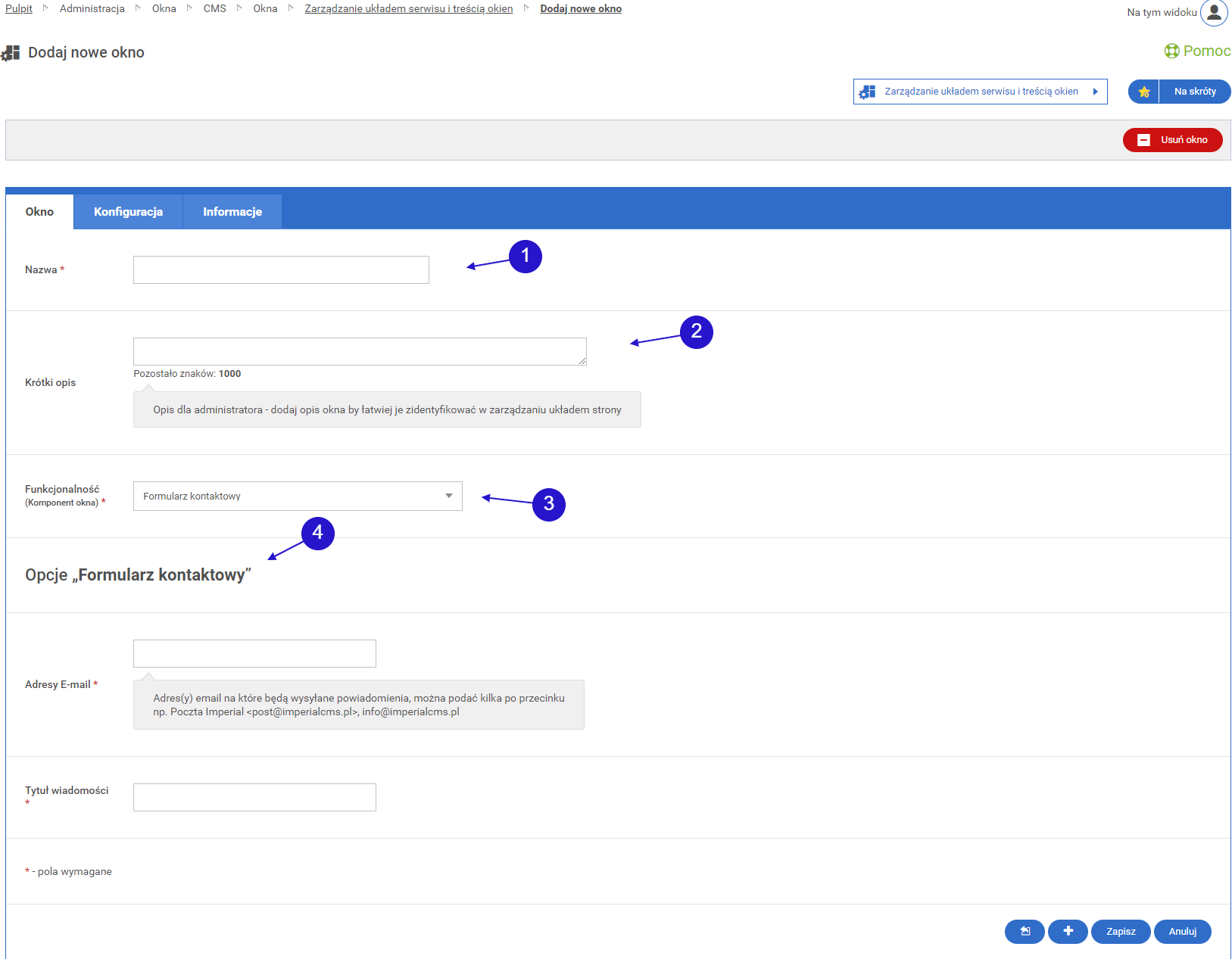
Task: Expand the Funkcjonalność dropdown arrow
Action: [448, 496]
